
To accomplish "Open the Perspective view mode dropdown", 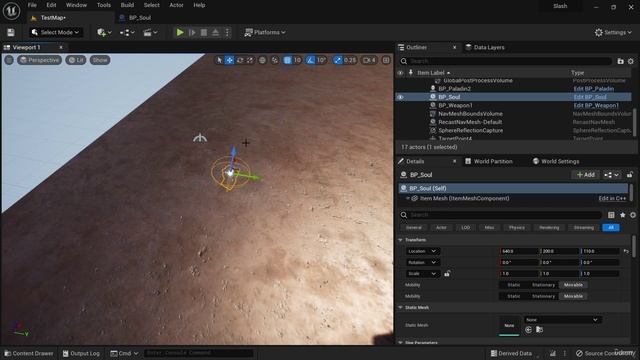I will (x=40, y=60).
